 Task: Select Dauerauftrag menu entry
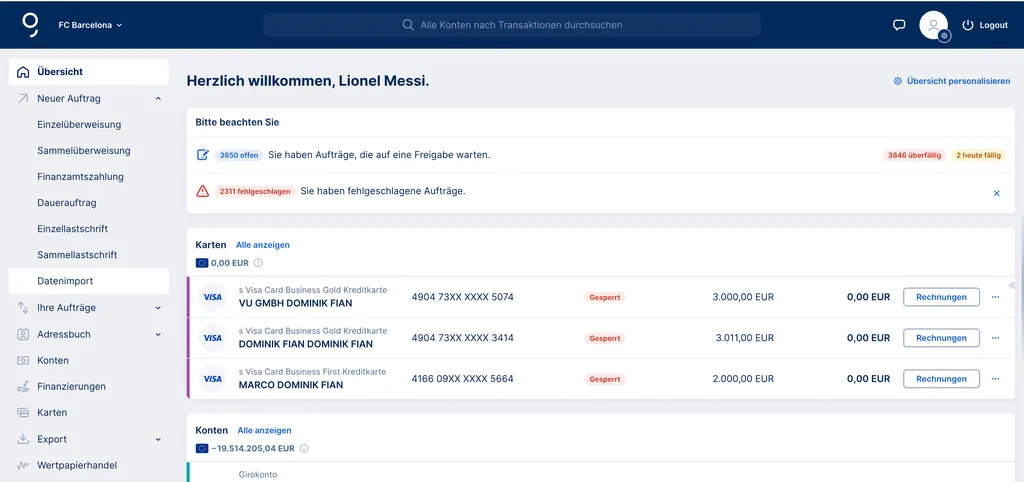[x=67, y=203]
